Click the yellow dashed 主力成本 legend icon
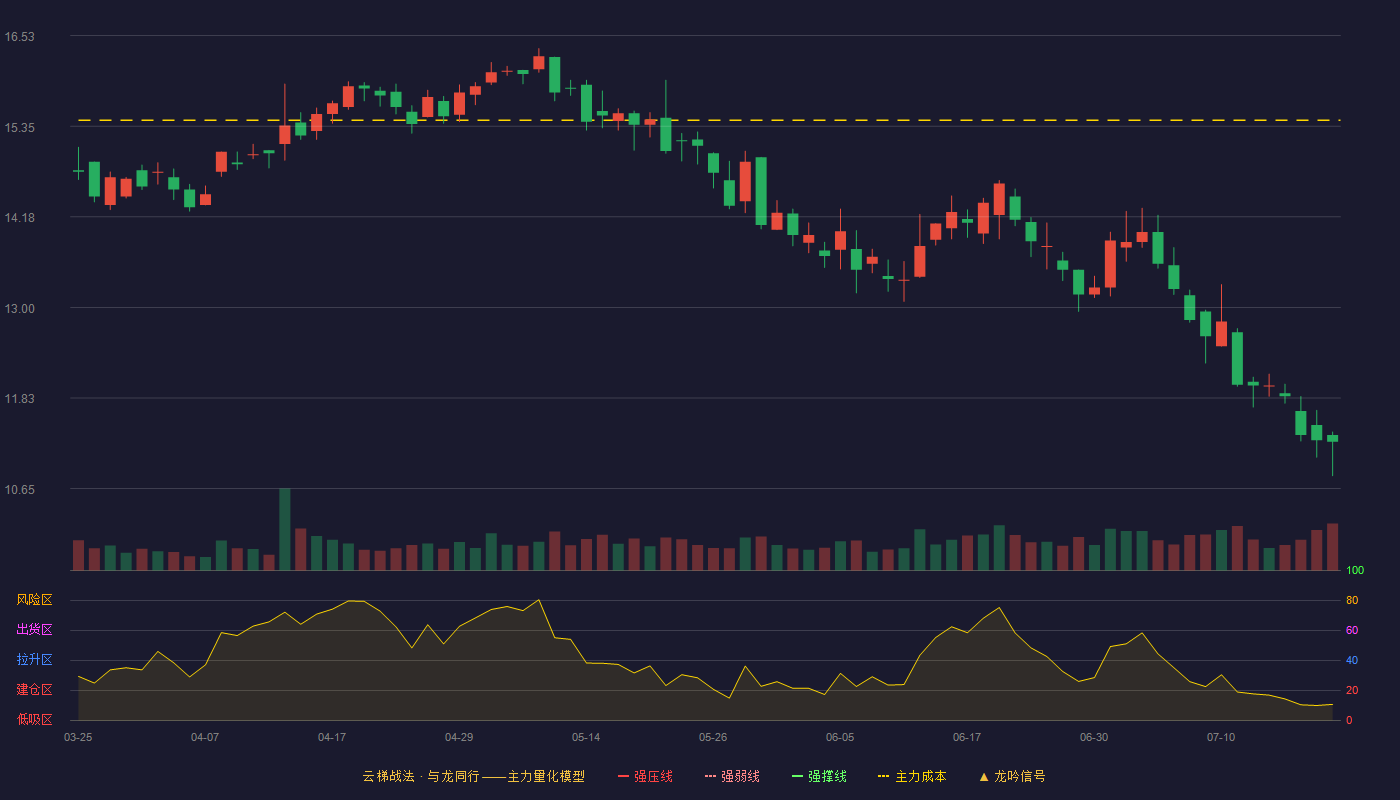 tap(883, 776)
